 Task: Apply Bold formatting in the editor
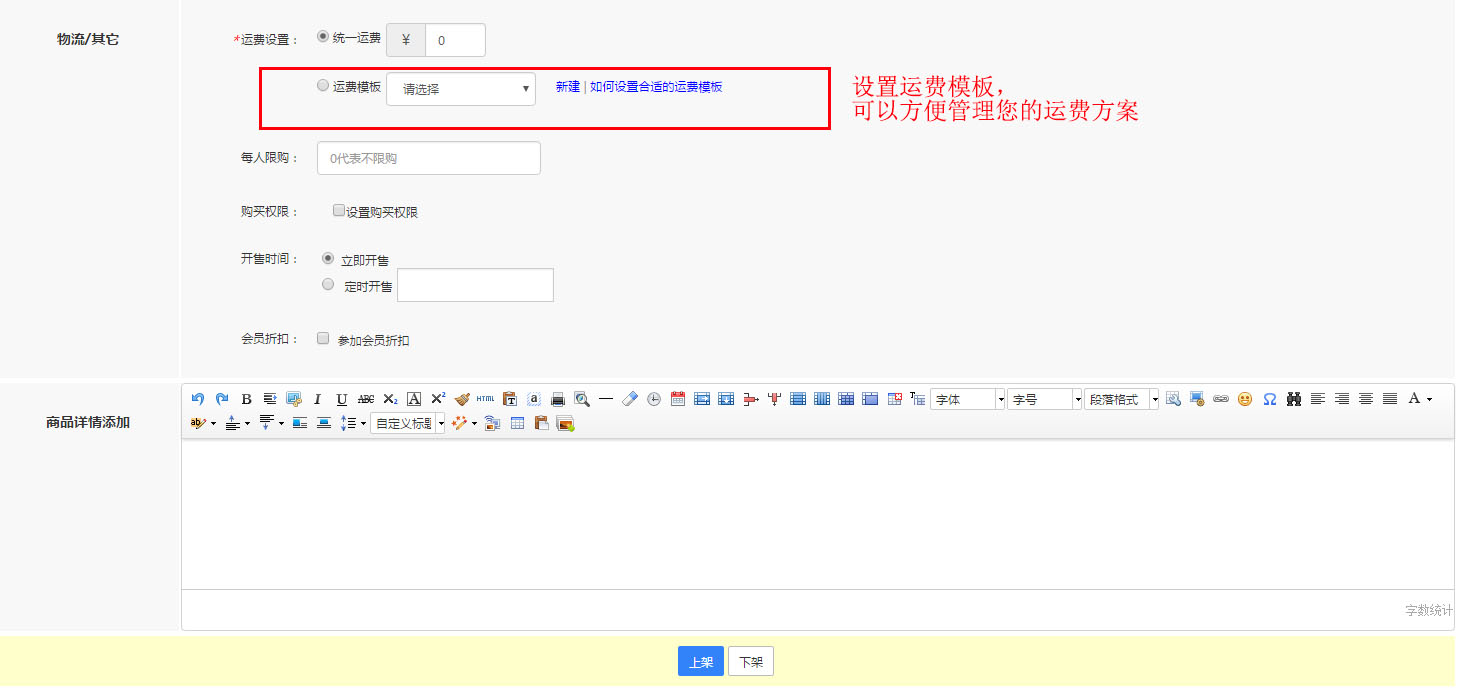pyautogui.click(x=246, y=398)
